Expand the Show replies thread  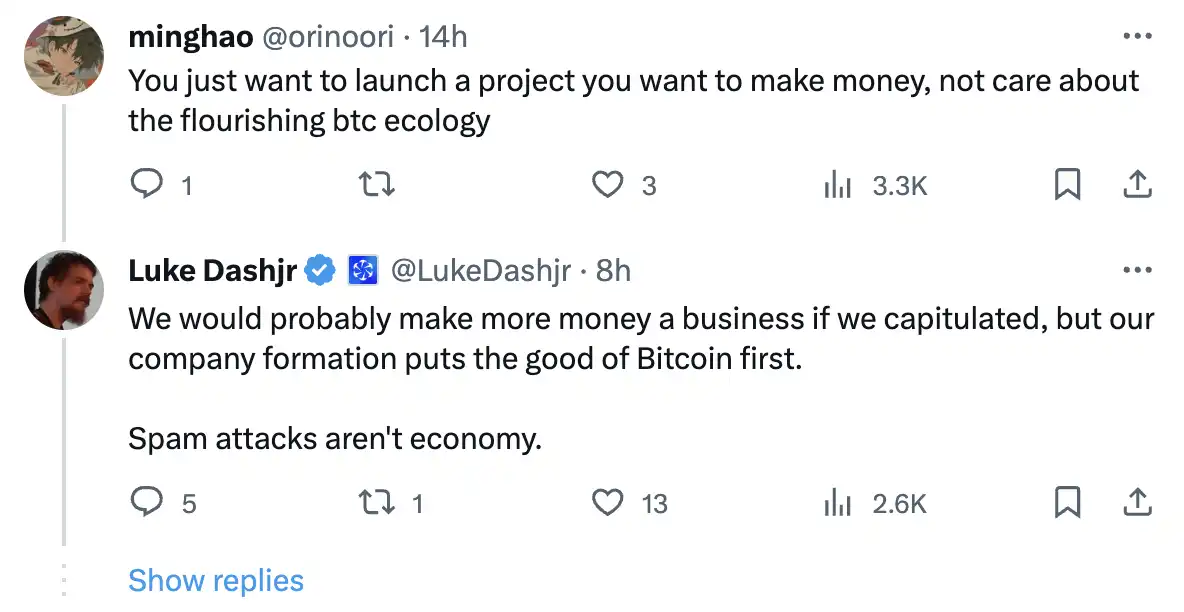click(216, 580)
